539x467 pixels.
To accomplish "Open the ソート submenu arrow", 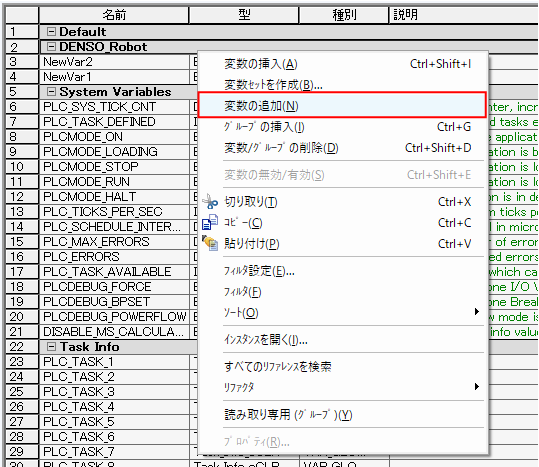I will [476, 312].
